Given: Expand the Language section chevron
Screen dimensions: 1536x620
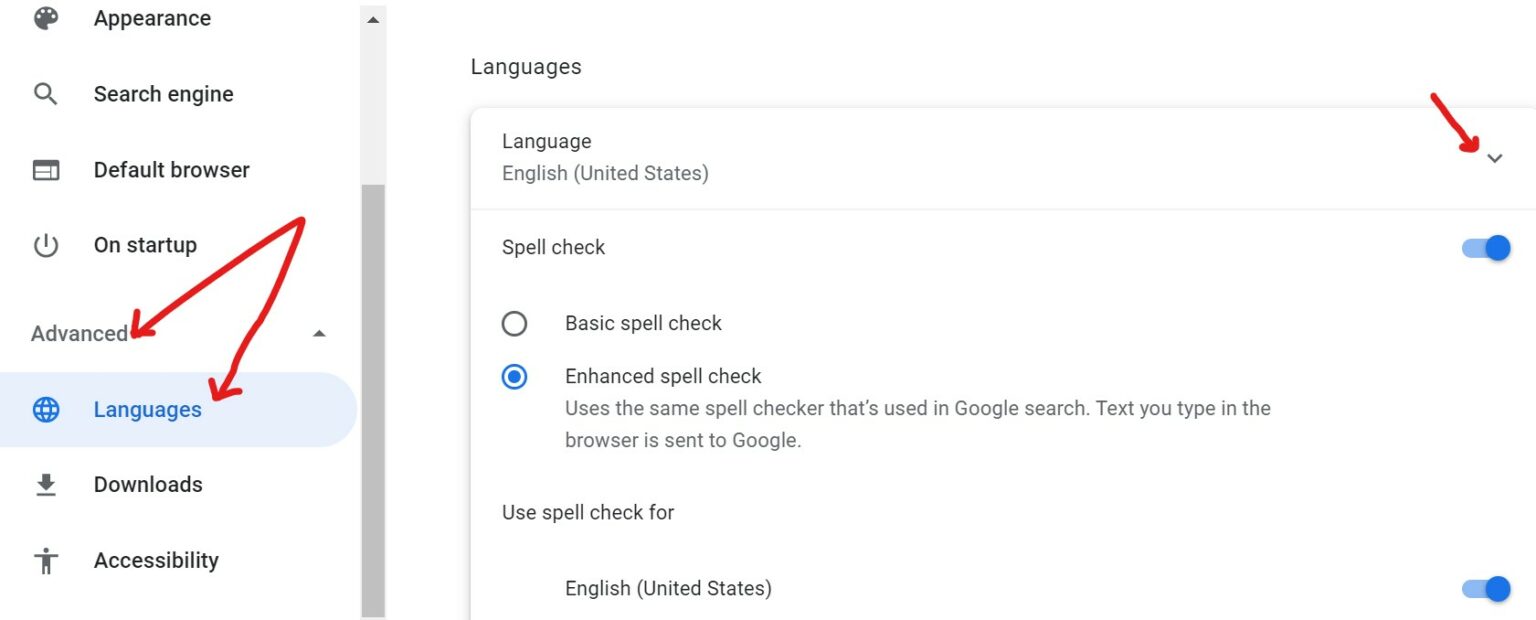Looking at the screenshot, I should point(1496,158).
